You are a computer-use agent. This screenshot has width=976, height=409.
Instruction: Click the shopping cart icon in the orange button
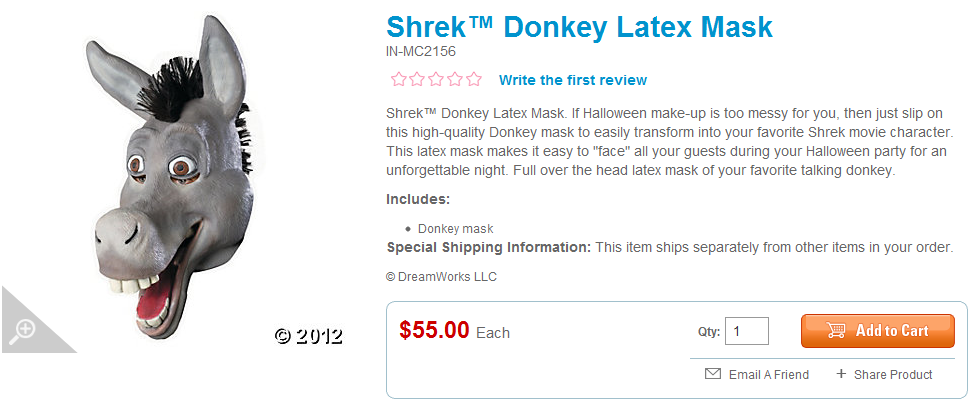(x=837, y=331)
